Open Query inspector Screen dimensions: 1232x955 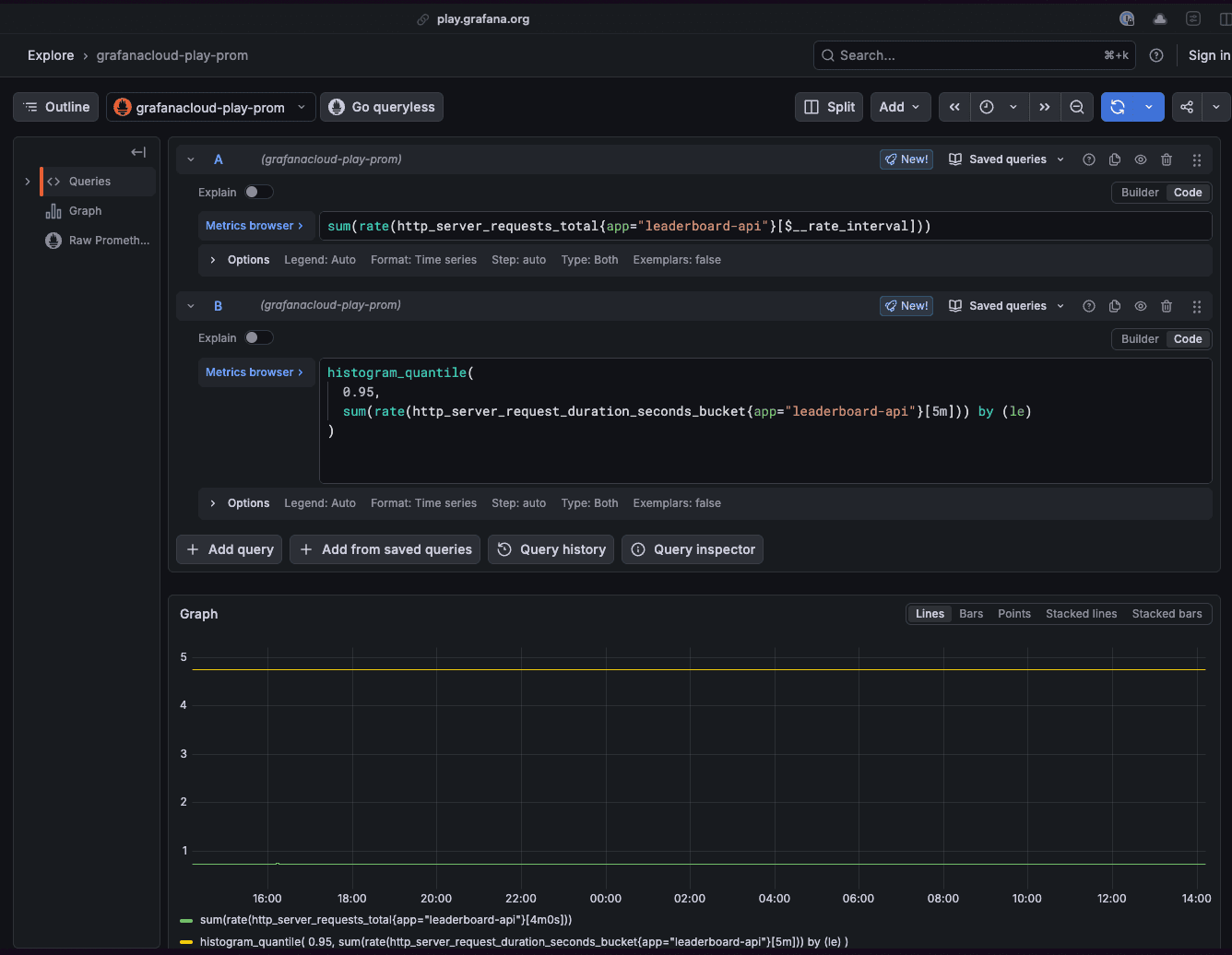point(693,549)
